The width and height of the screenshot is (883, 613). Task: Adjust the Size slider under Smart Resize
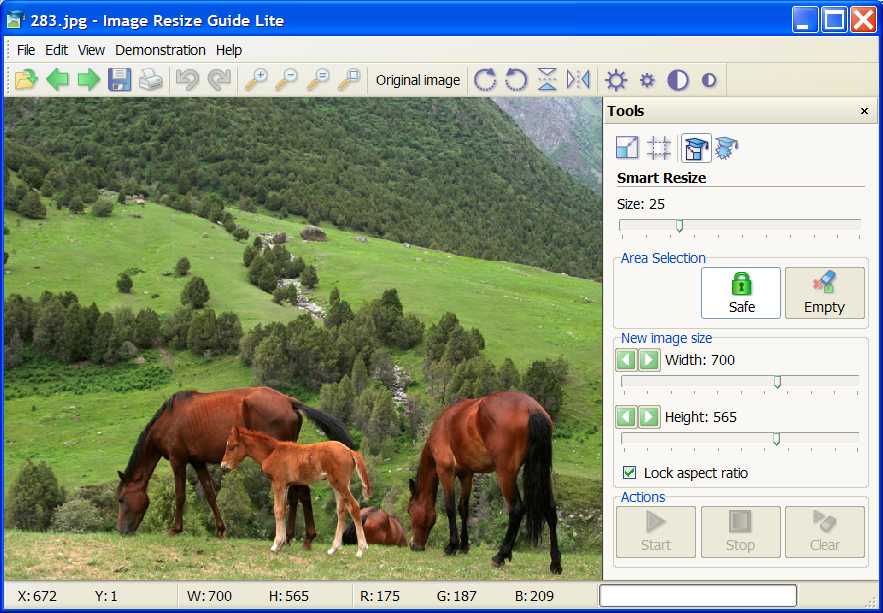680,226
